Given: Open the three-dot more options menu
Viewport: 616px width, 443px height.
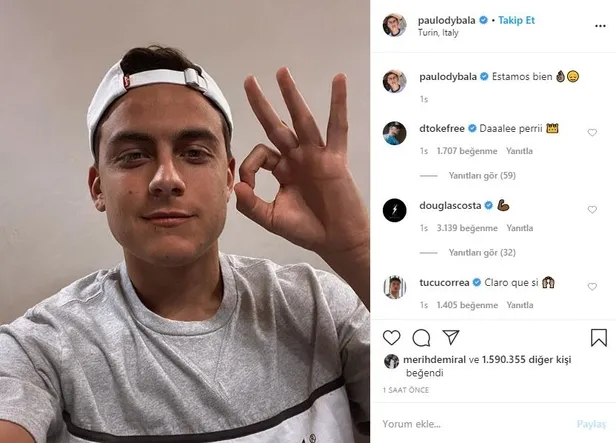Looking at the screenshot, I should point(600,26).
